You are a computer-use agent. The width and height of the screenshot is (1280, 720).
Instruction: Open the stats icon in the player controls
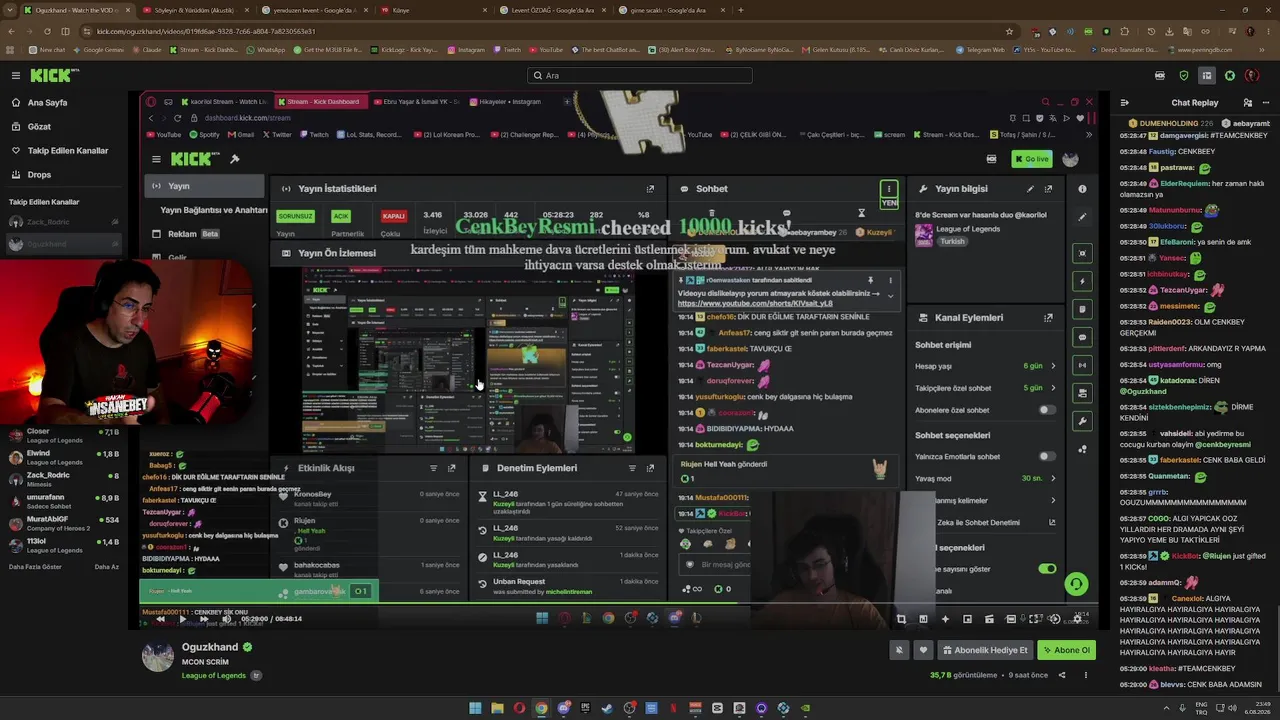[923, 619]
